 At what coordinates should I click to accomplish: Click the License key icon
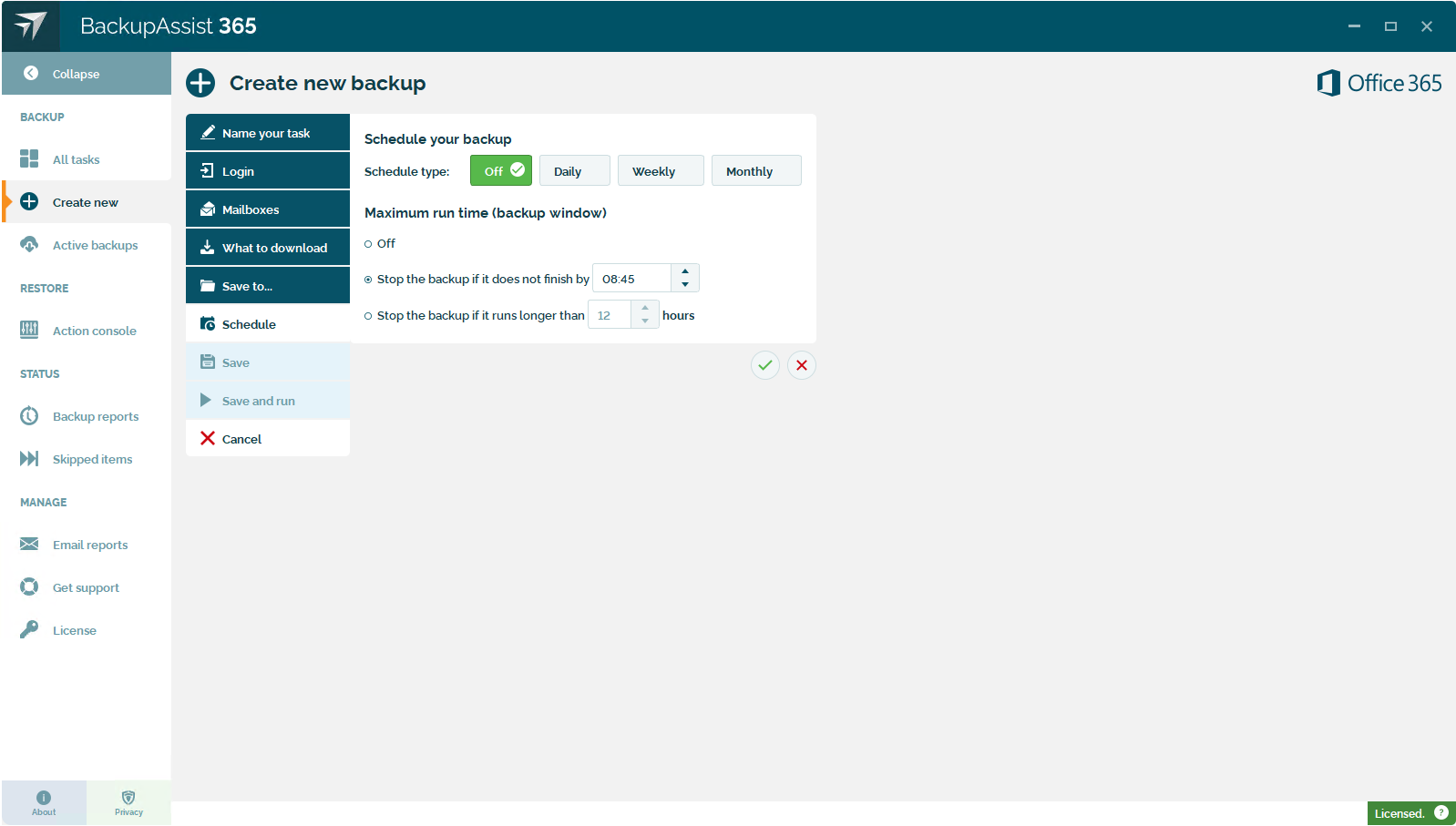29,629
